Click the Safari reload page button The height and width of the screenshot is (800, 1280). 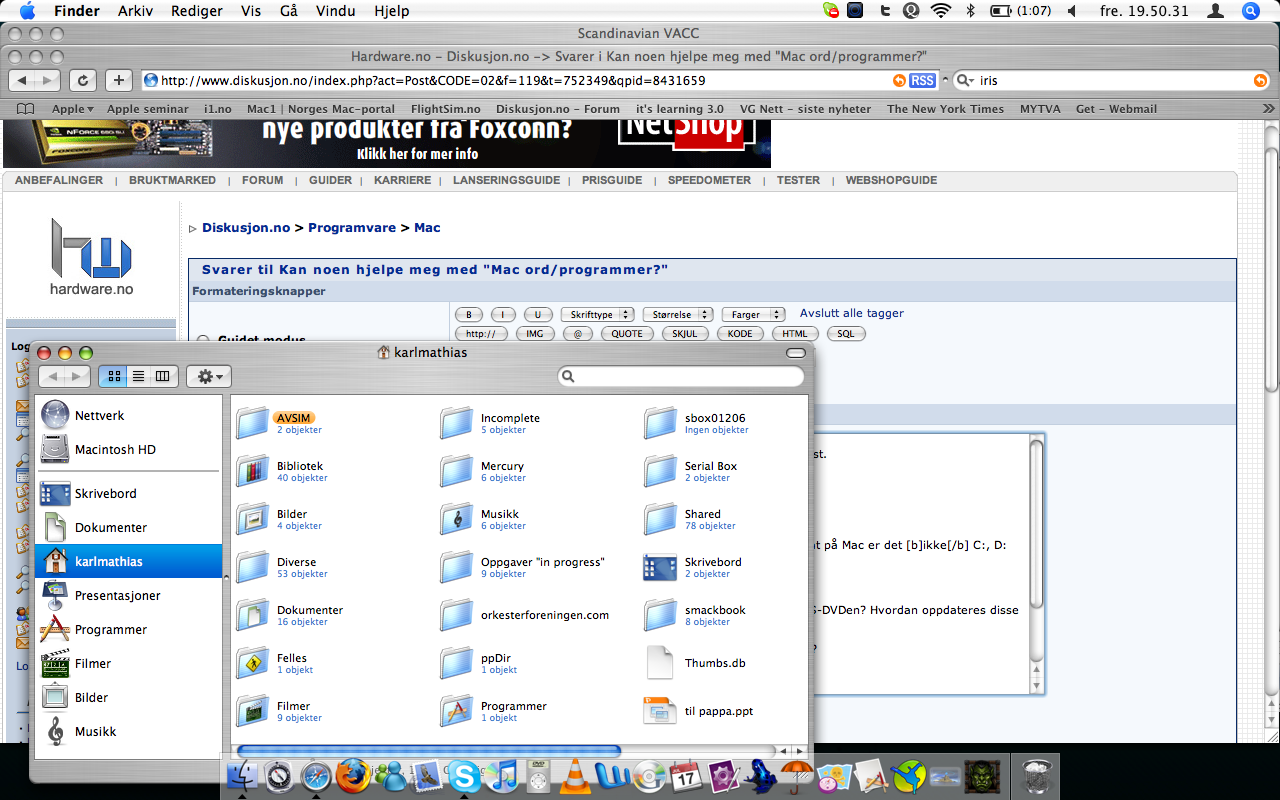(x=83, y=80)
